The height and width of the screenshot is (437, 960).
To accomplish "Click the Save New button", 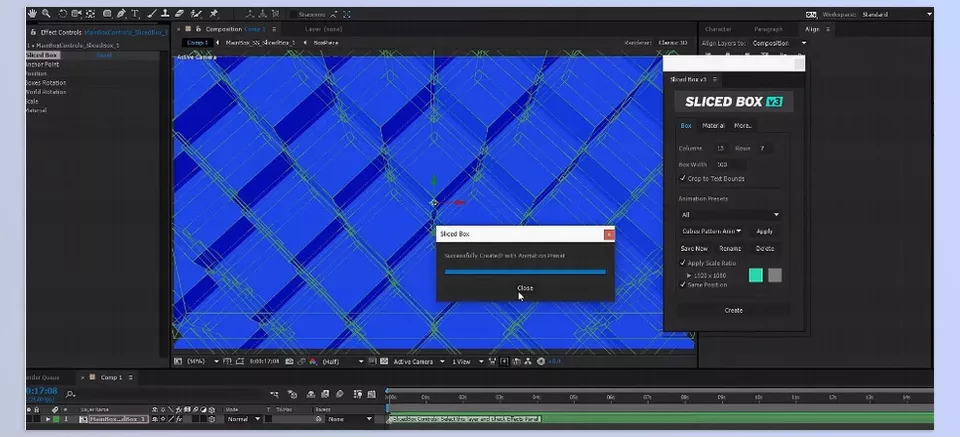I will point(694,248).
